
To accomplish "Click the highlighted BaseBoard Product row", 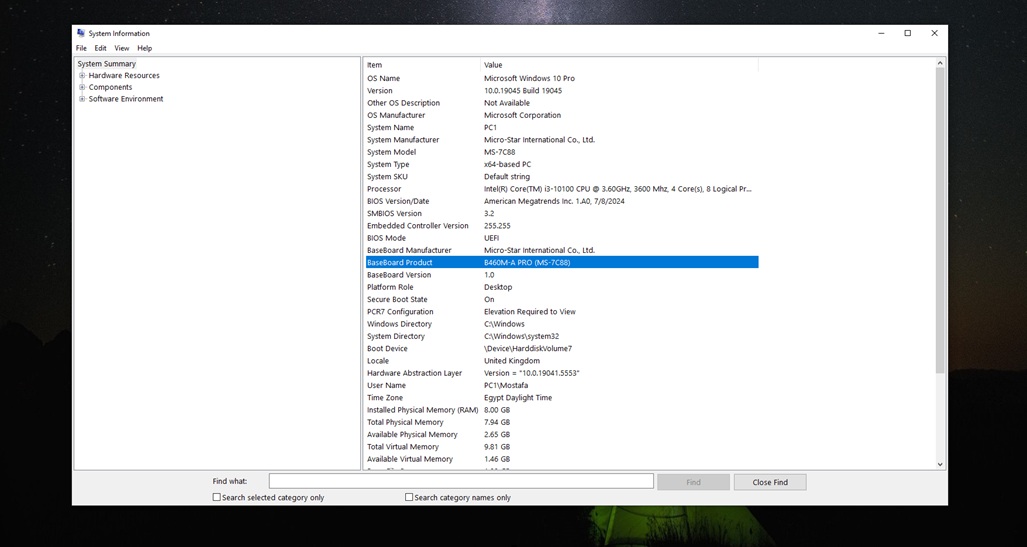I will tap(562, 263).
